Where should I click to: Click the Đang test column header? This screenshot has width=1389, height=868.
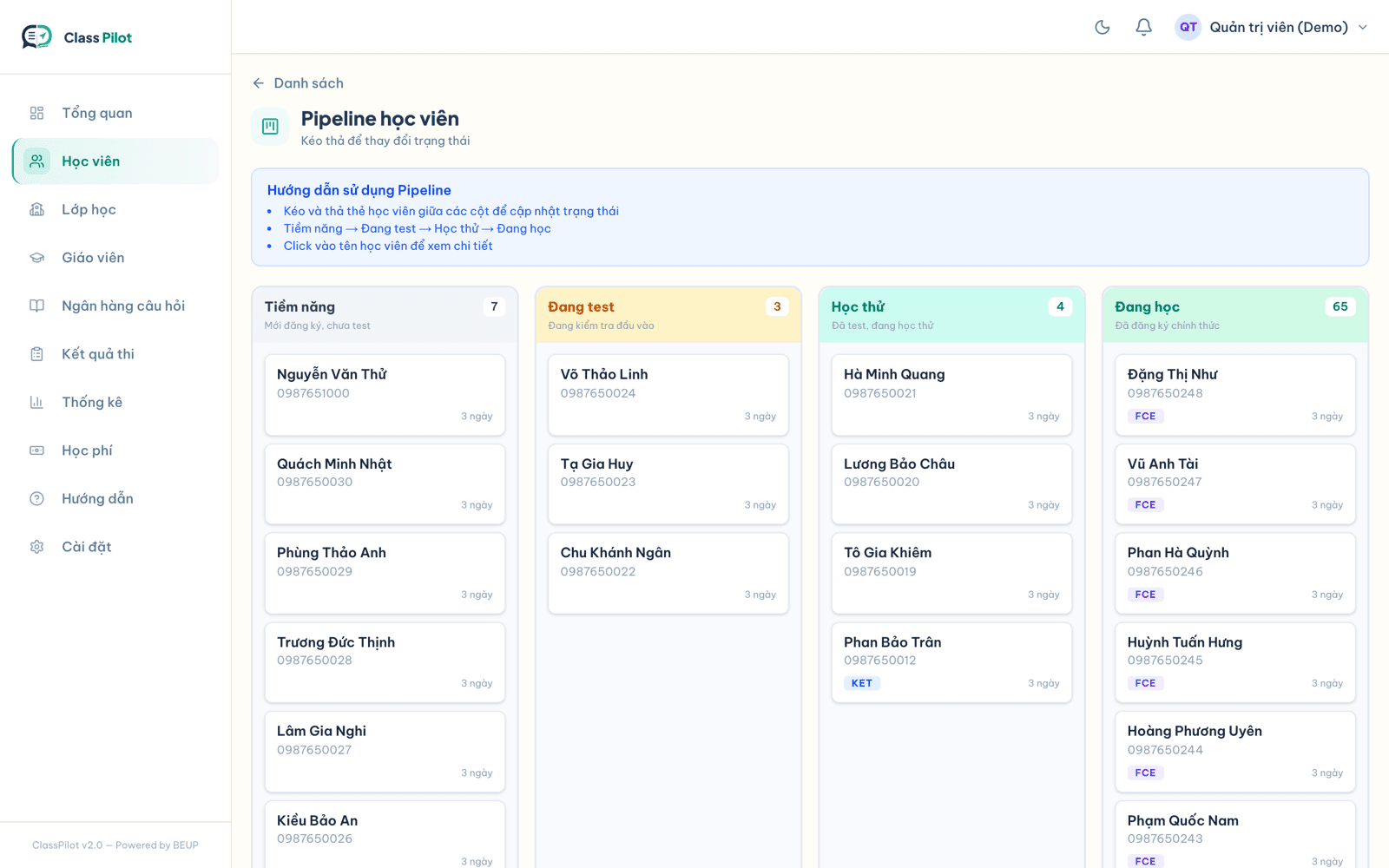668,314
